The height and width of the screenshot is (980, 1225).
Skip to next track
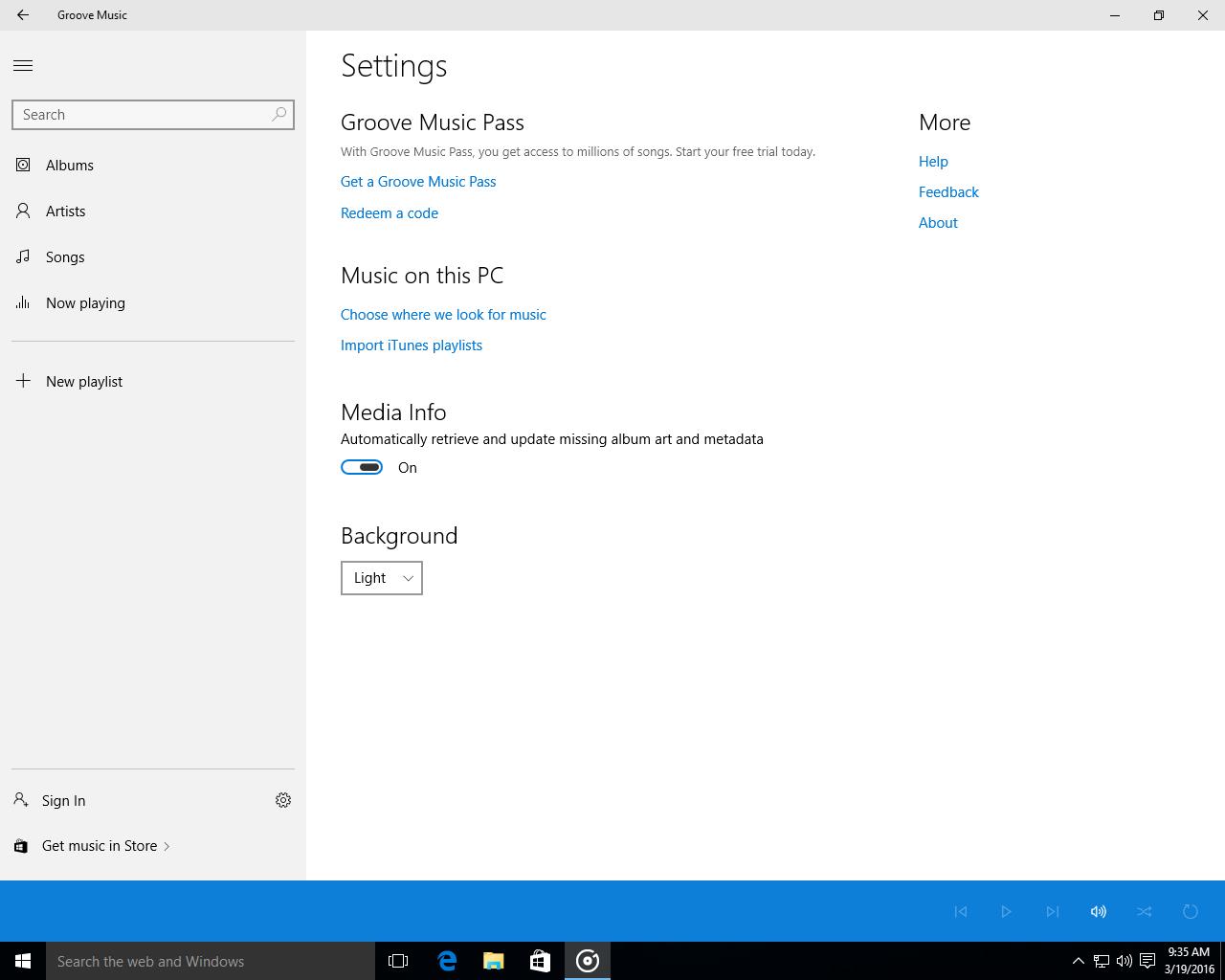pyautogui.click(x=1053, y=911)
